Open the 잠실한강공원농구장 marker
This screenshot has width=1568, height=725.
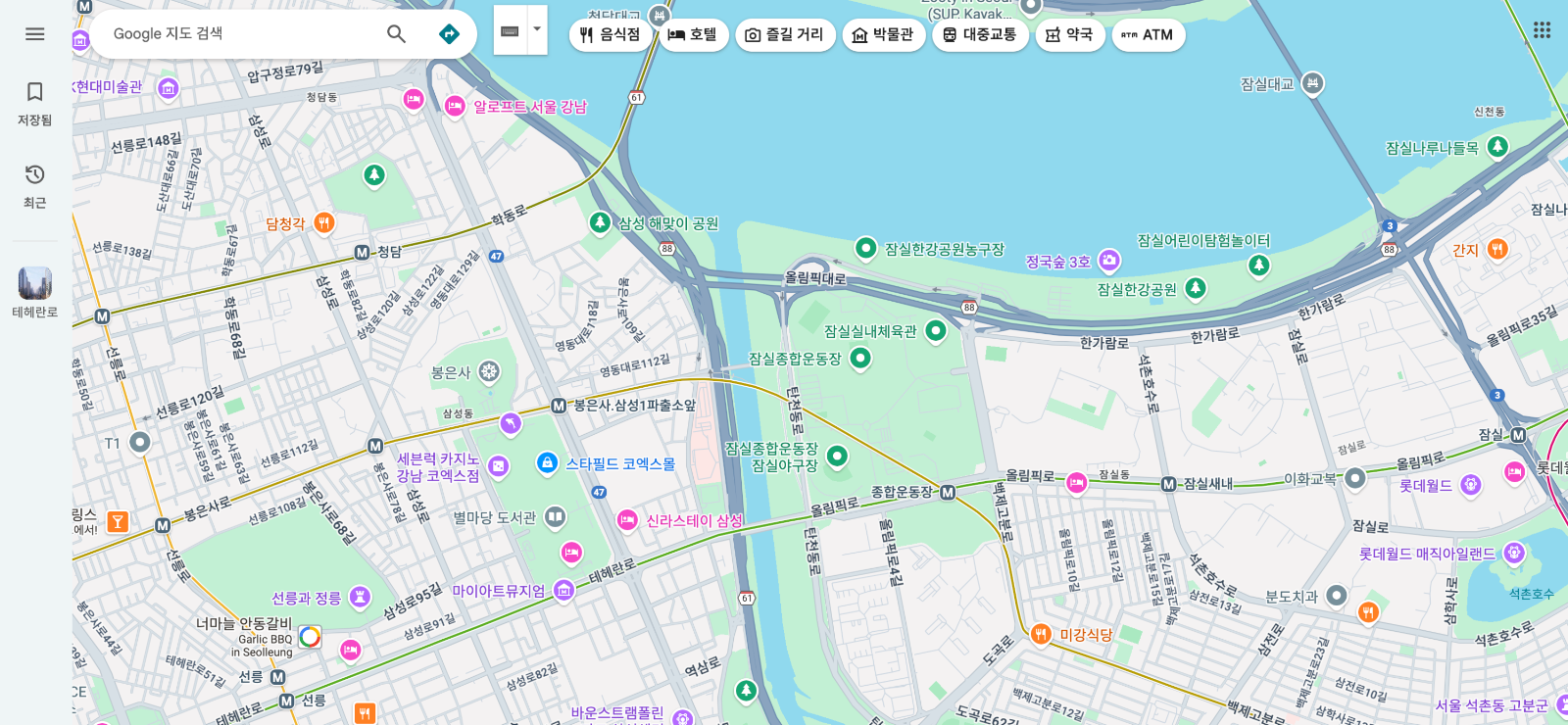coord(865,249)
